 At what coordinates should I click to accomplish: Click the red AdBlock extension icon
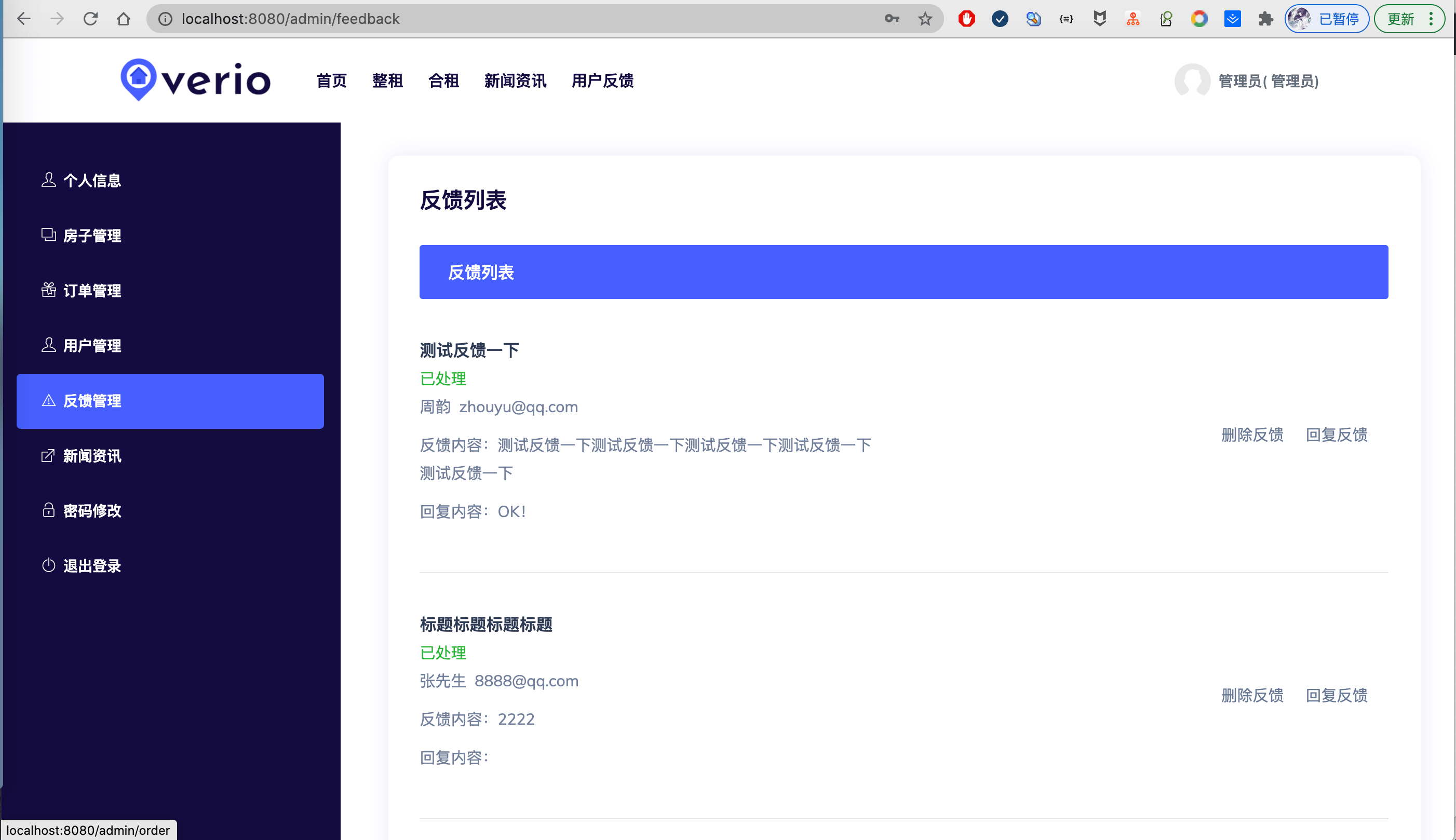pyautogui.click(x=966, y=19)
